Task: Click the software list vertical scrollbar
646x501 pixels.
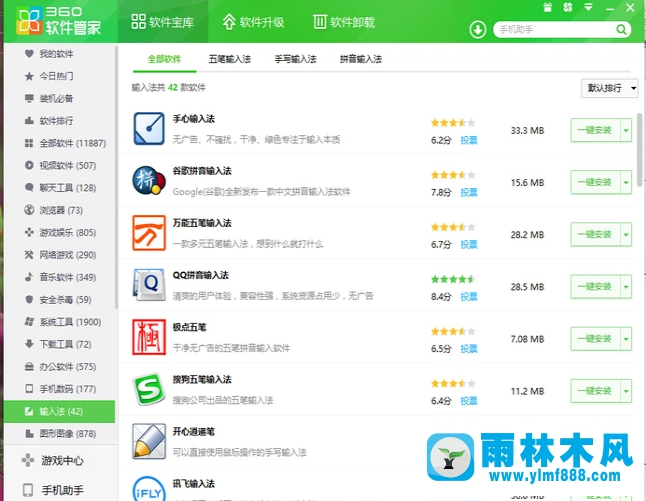Action: (x=641, y=148)
